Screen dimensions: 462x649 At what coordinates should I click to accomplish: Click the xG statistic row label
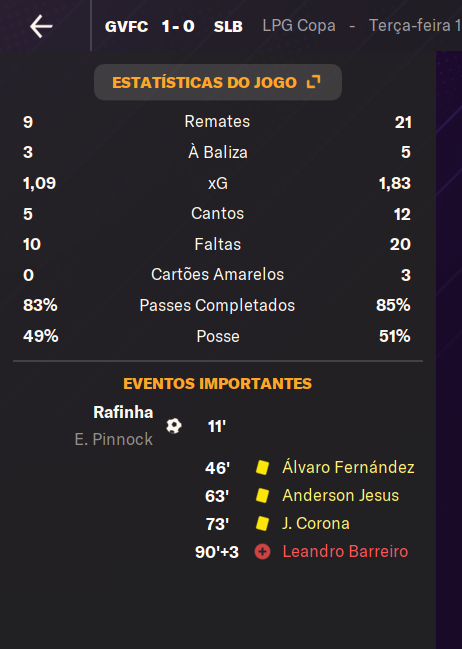(218, 183)
